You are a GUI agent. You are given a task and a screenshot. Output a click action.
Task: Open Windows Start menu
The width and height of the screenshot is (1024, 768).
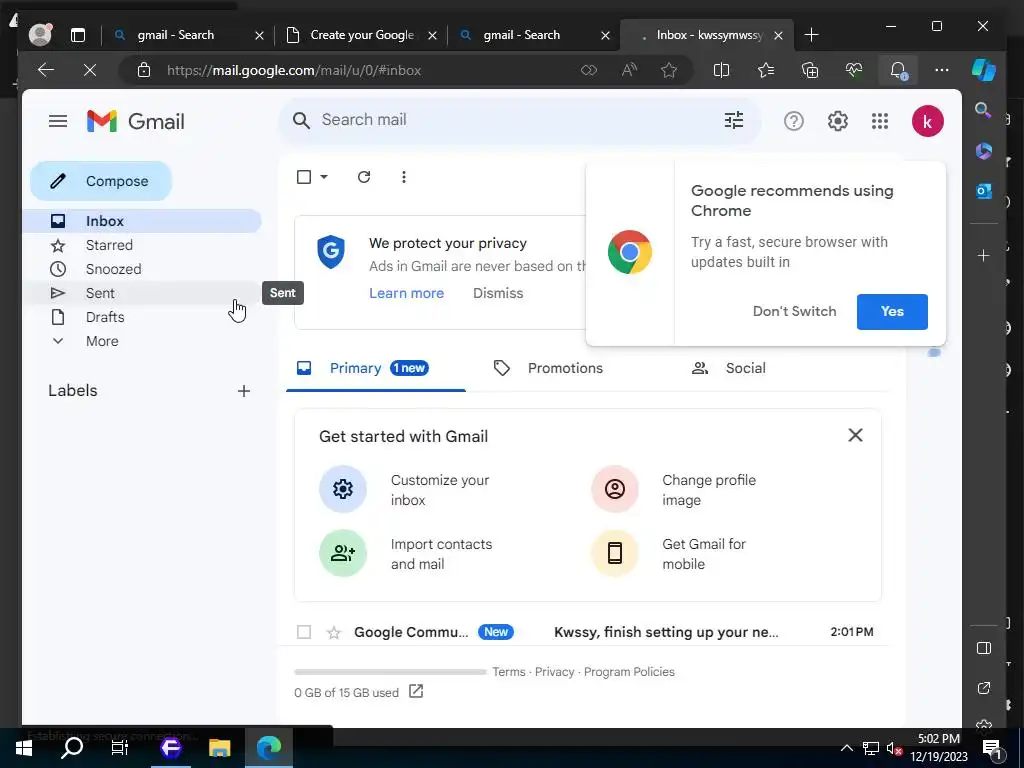point(24,748)
